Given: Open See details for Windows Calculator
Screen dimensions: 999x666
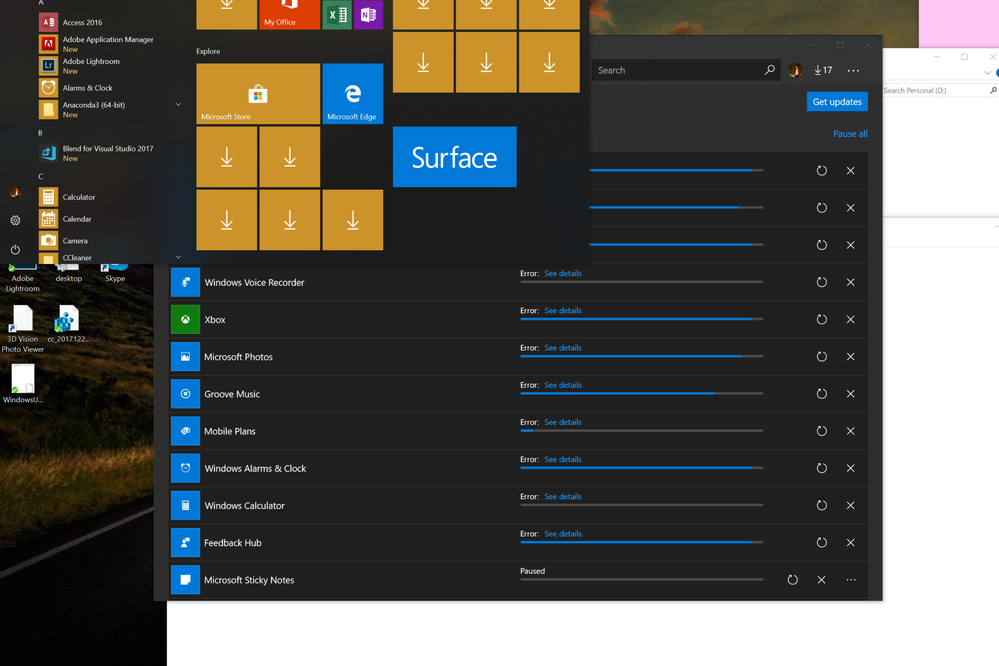Looking at the screenshot, I should (x=563, y=496).
